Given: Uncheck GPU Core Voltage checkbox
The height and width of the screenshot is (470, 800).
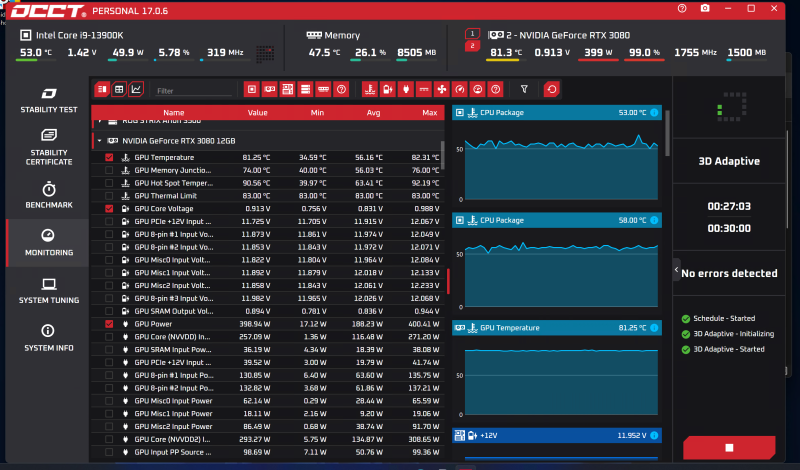Looking at the screenshot, I should point(109,208).
